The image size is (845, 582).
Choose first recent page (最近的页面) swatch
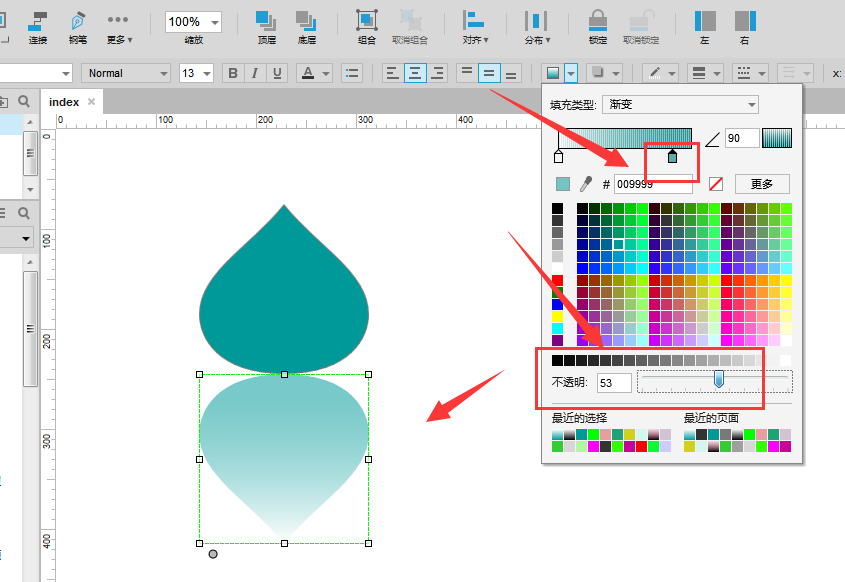pos(689,434)
